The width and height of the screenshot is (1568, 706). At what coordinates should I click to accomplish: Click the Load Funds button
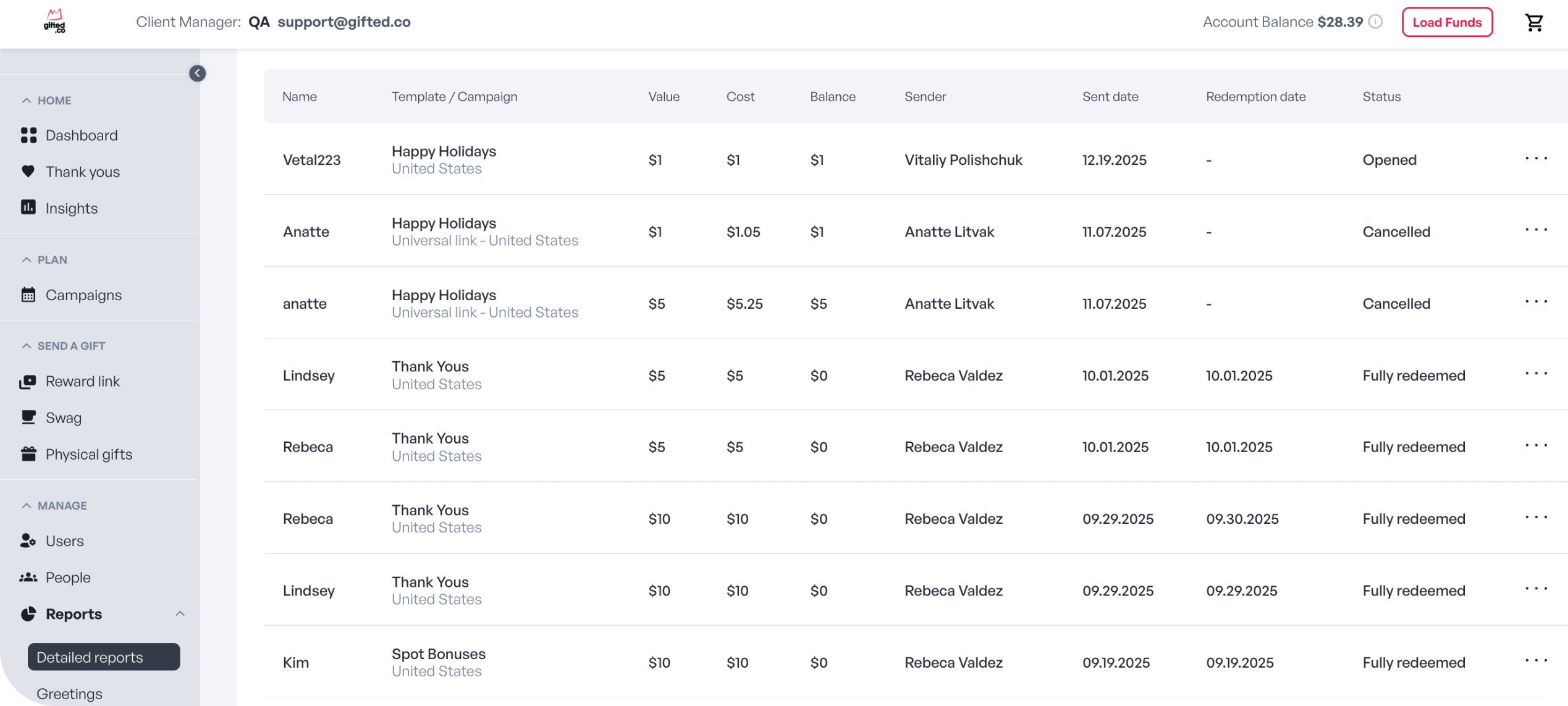(x=1447, y=22)
